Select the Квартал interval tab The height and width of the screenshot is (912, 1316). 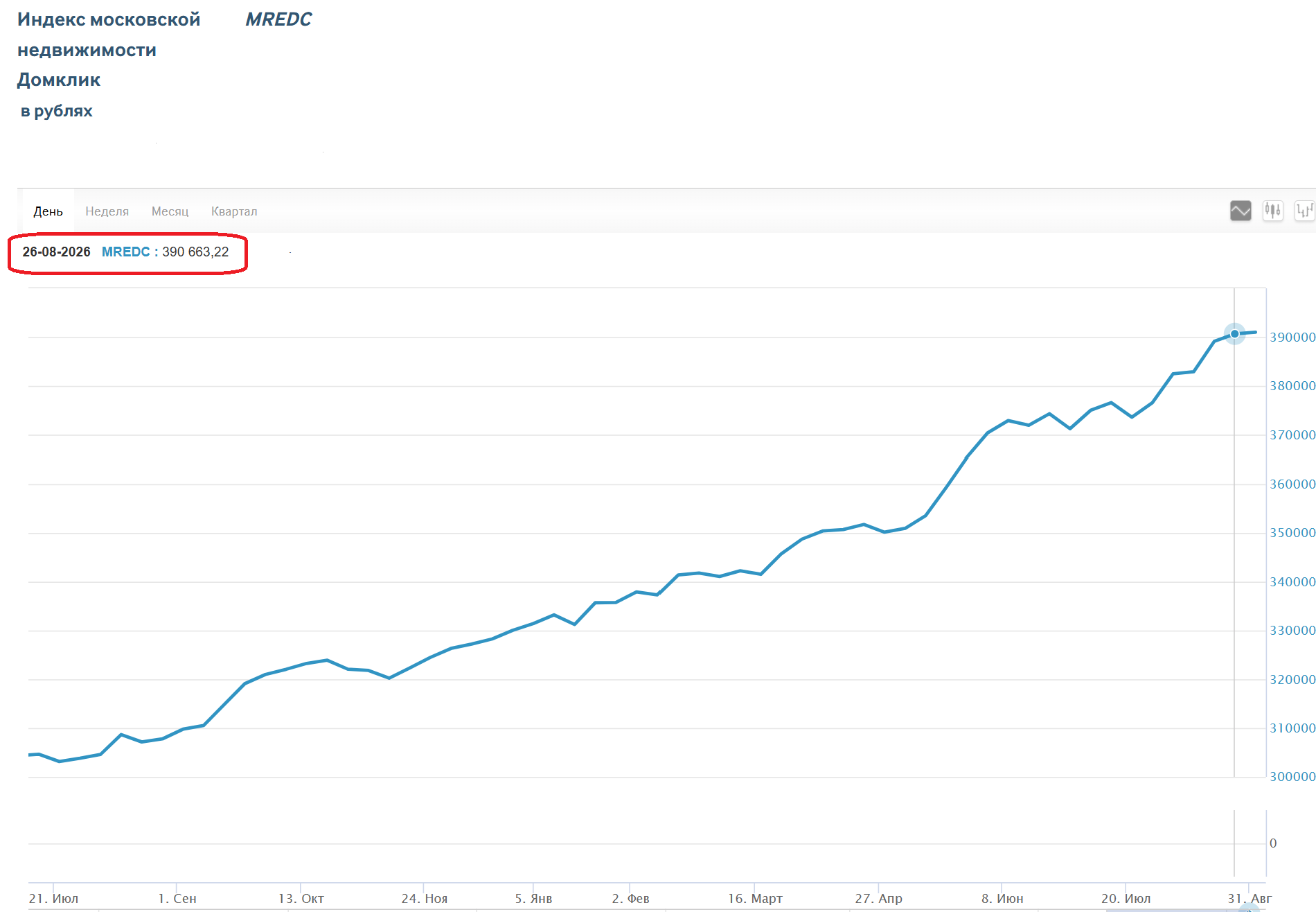click(x=234, y=211)
